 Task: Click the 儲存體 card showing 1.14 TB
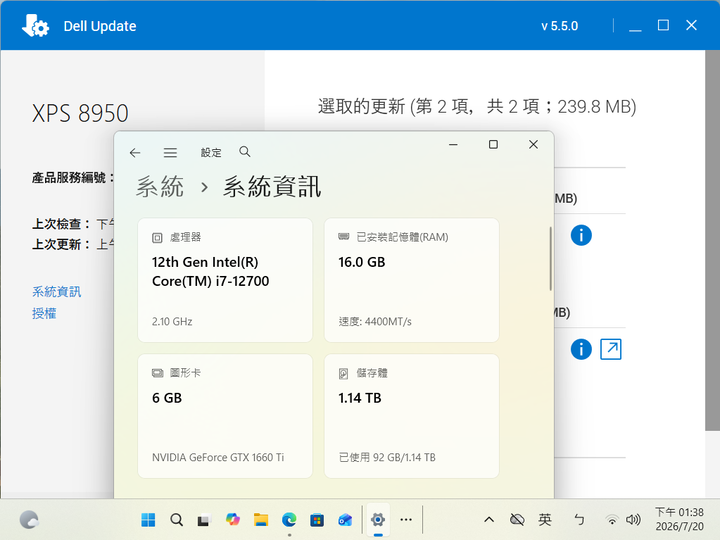click(411, 416)
